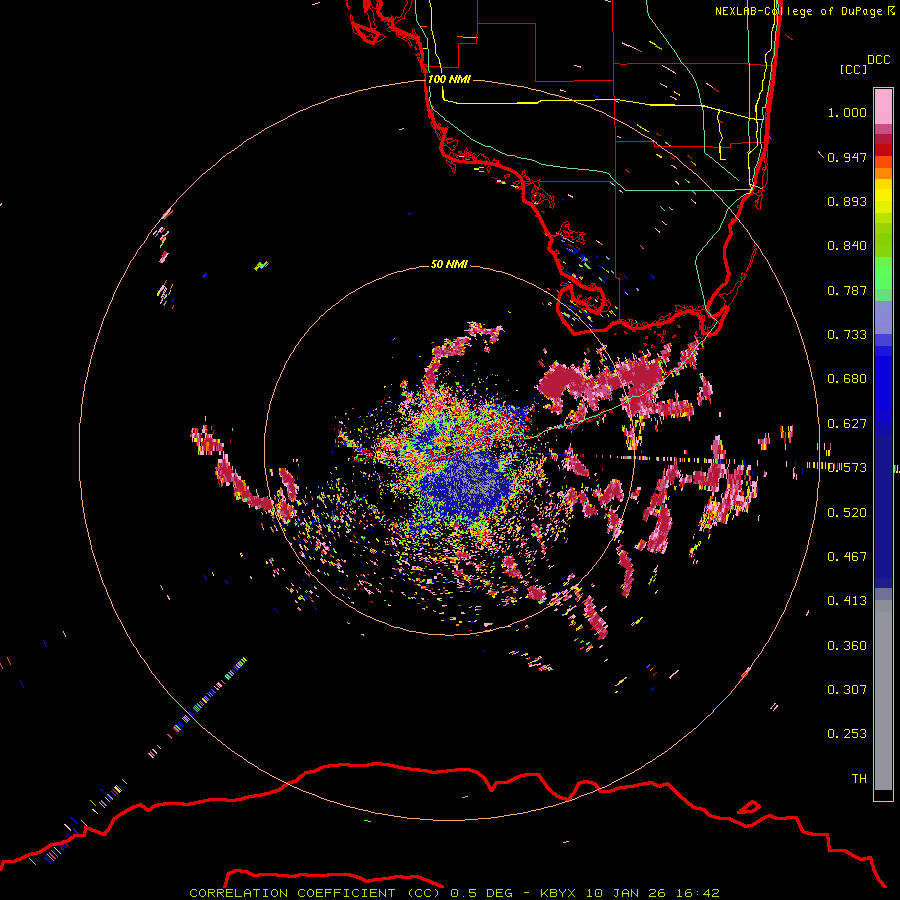Click the 0.360 scale value
The image size is (900, 900).
[847, 646]
